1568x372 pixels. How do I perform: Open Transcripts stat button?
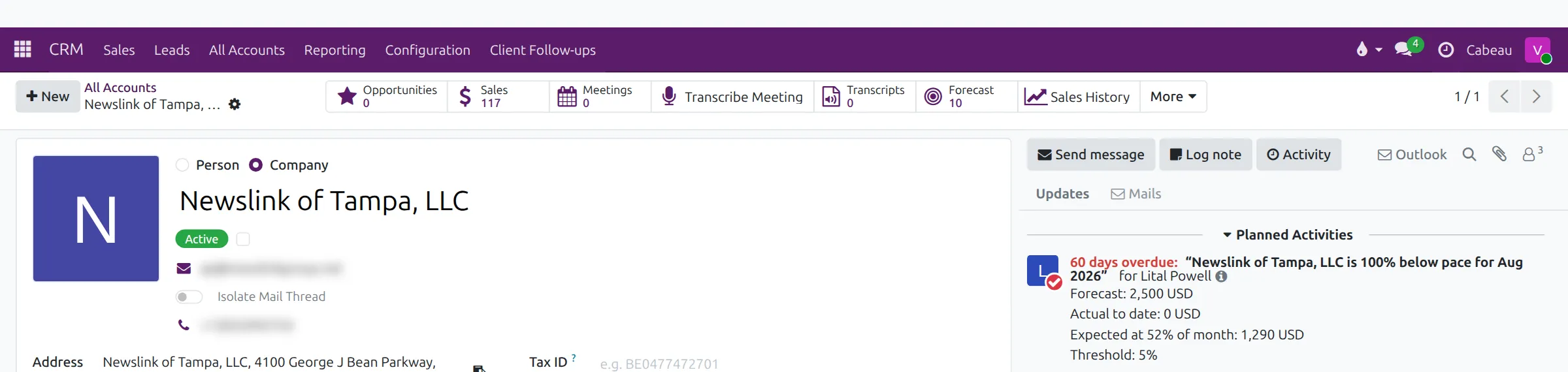tap(865, 97)
